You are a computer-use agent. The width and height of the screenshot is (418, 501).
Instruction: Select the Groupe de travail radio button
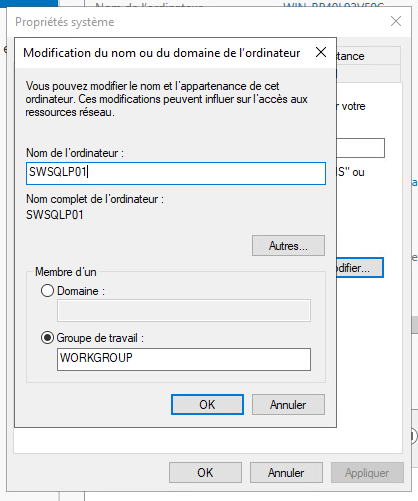[47, 338]
